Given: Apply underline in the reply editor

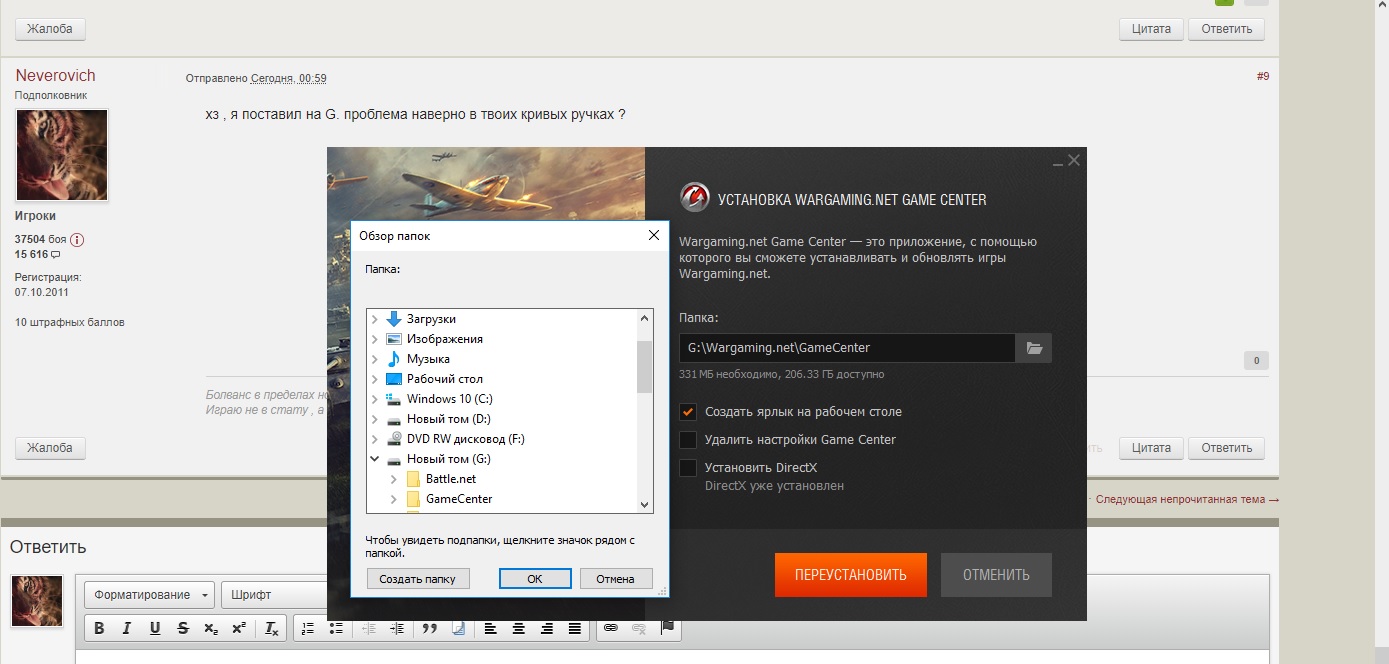Looking at the screenshot, I should pyautogui.click(x=155, y=628).
